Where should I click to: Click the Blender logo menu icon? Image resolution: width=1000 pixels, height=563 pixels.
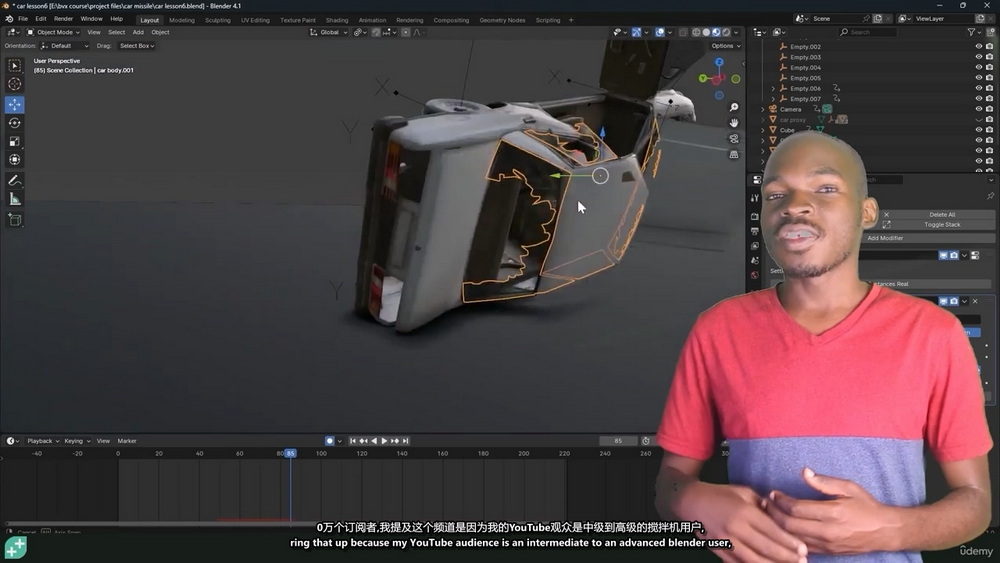[x=9, y=19]
